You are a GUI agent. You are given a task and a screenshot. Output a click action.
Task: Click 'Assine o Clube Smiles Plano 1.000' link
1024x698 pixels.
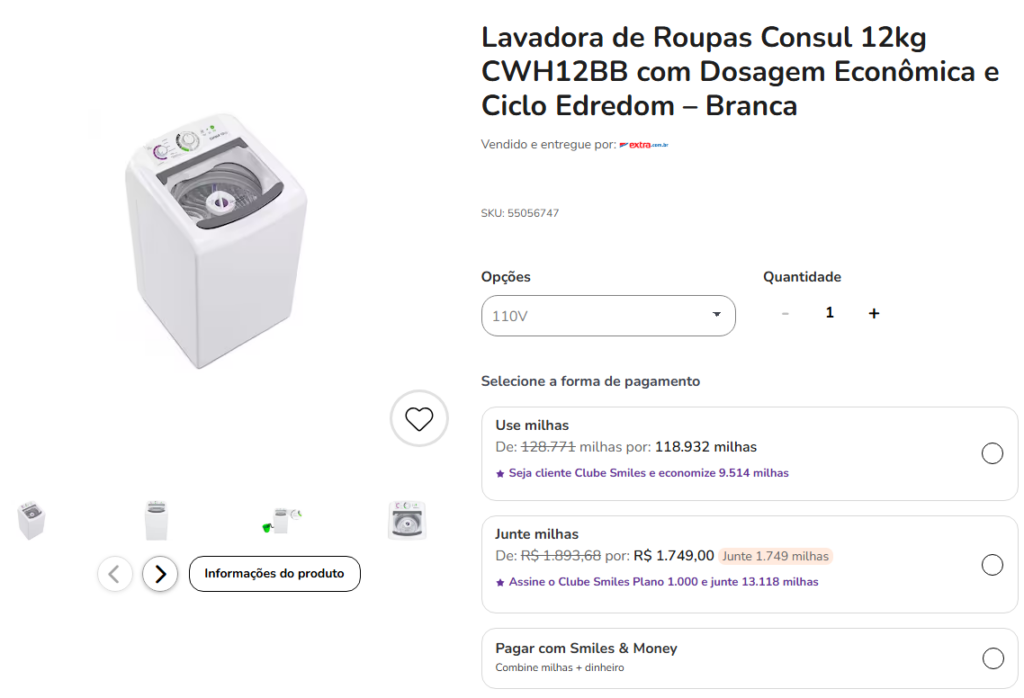(x=661, y=582)
